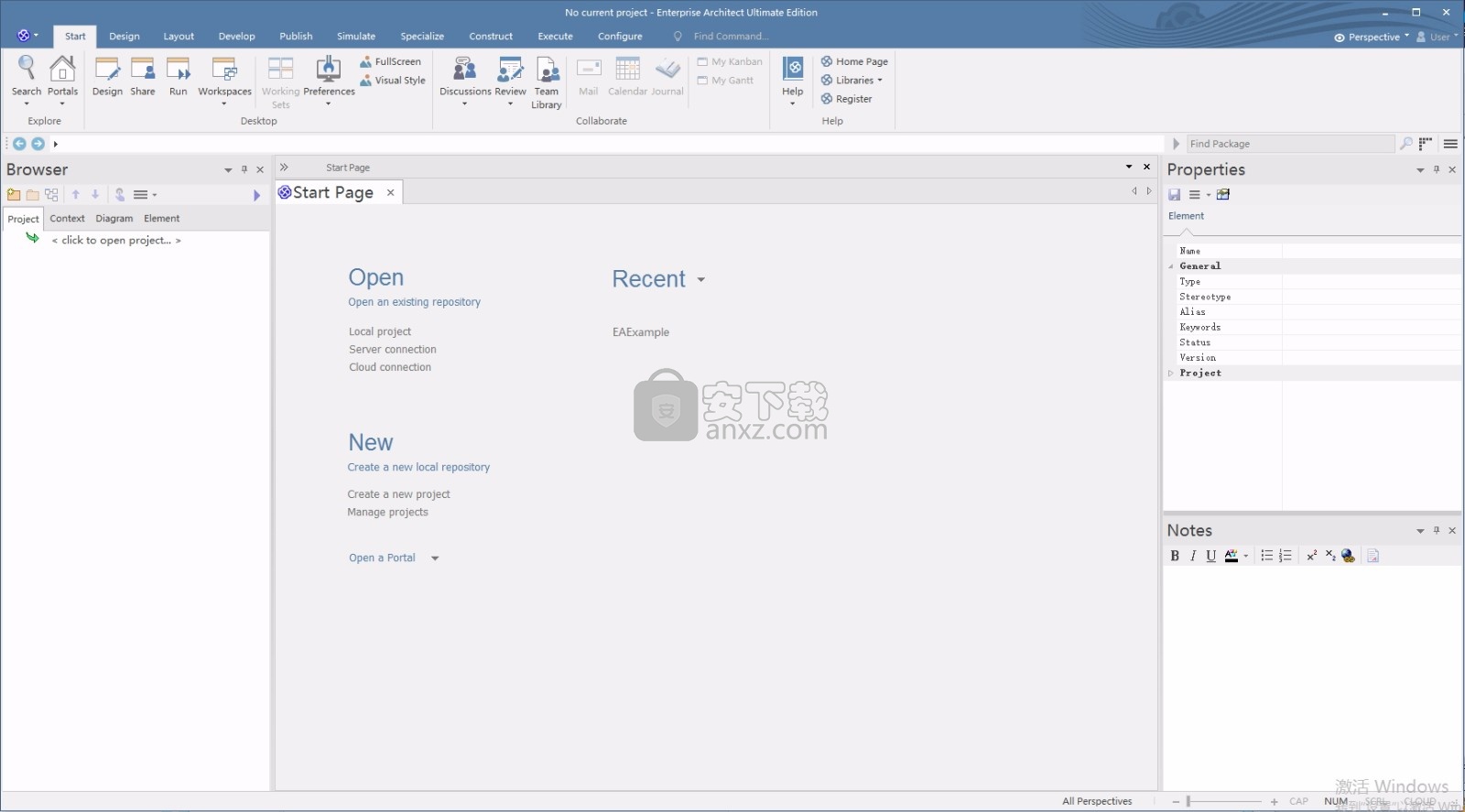The image size is (1465, 812).
Task: Open the Properties panel options dropdown arrow
Action: (1420, 170)
